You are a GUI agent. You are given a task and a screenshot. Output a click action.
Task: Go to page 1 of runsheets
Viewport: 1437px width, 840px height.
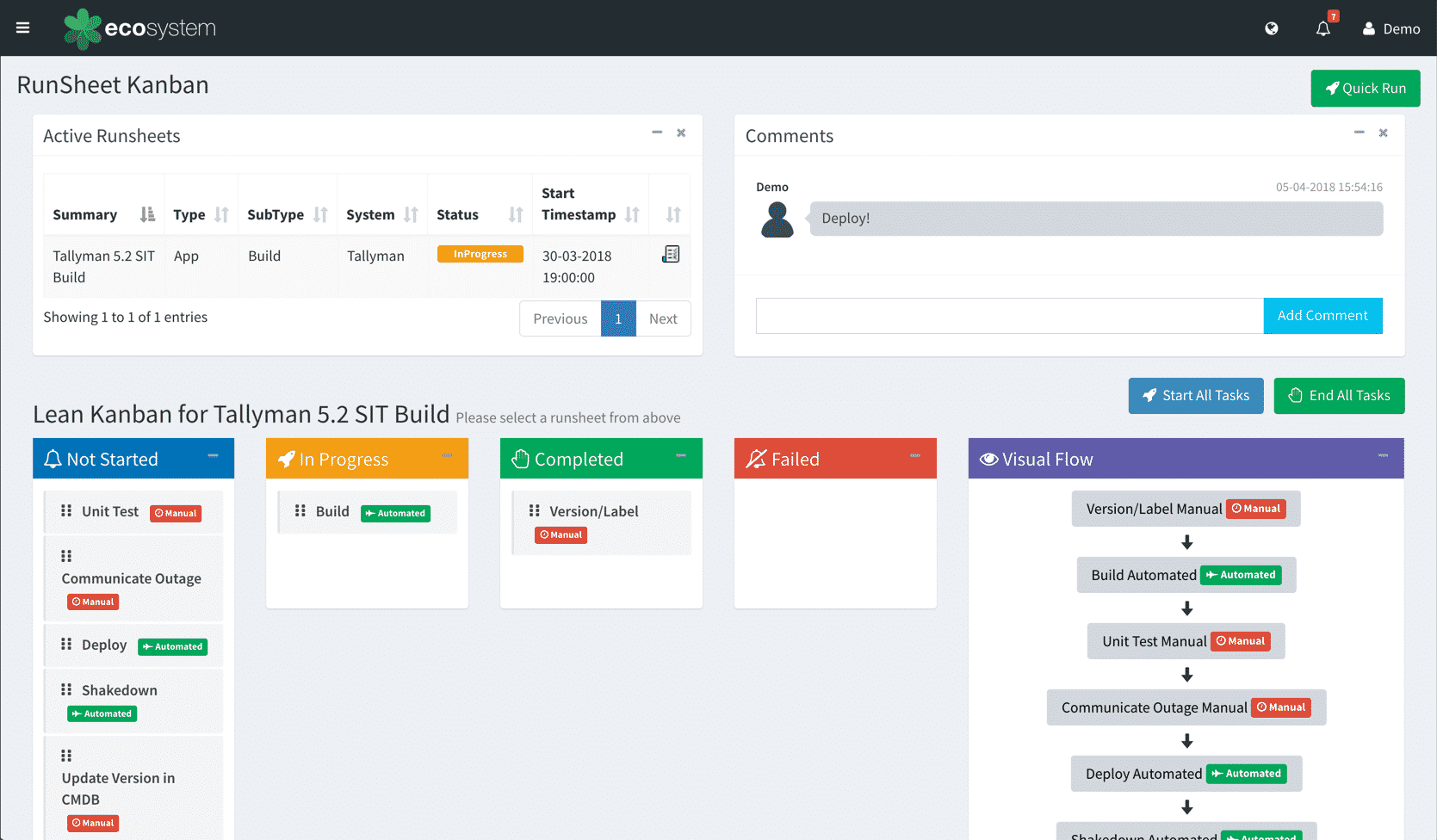tap(618, 318)
